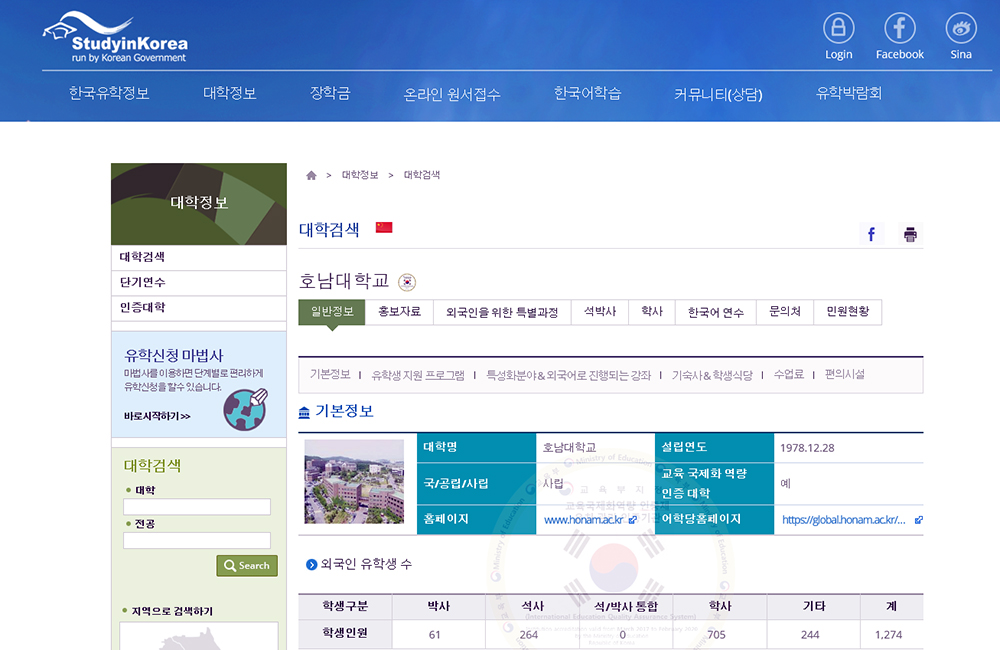This screenshot has height=650, width=1000.
Task: Open the 장학금 top menu
Action: point(330,93)
